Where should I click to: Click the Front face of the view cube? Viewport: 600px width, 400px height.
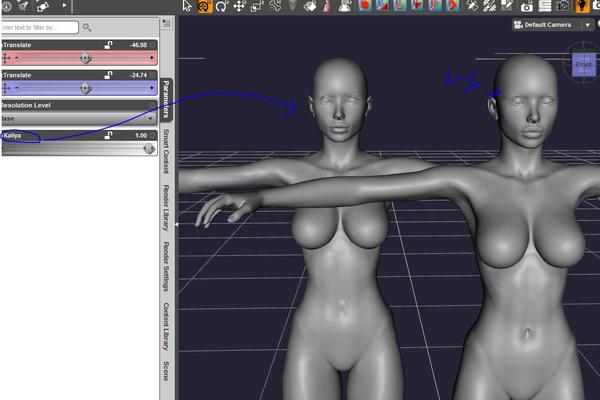point(584,65)
